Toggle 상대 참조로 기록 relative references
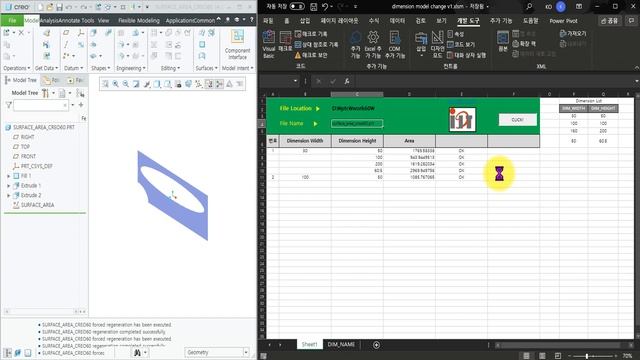The image size is (640, 360). pyautogui.click(x=317, y=44)
